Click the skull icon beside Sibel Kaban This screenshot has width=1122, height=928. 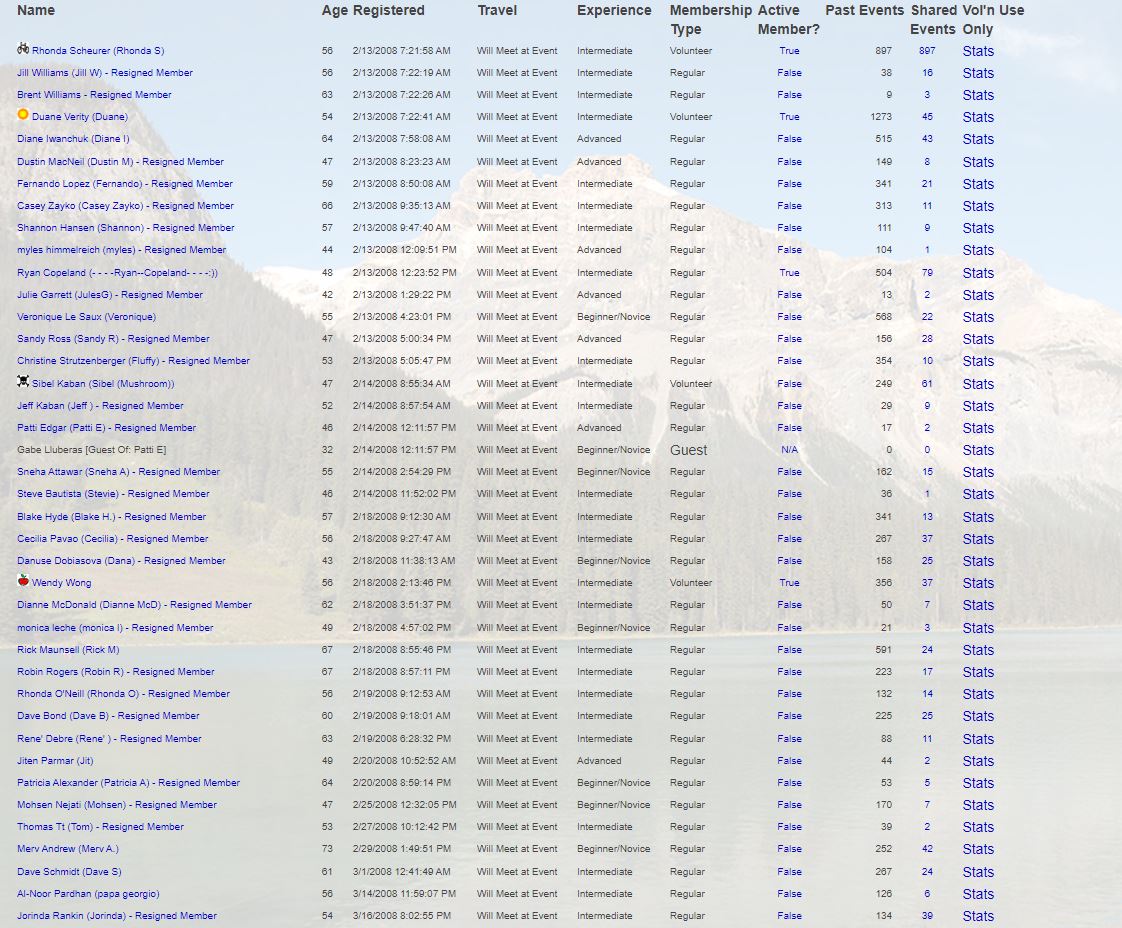[23, 382]
